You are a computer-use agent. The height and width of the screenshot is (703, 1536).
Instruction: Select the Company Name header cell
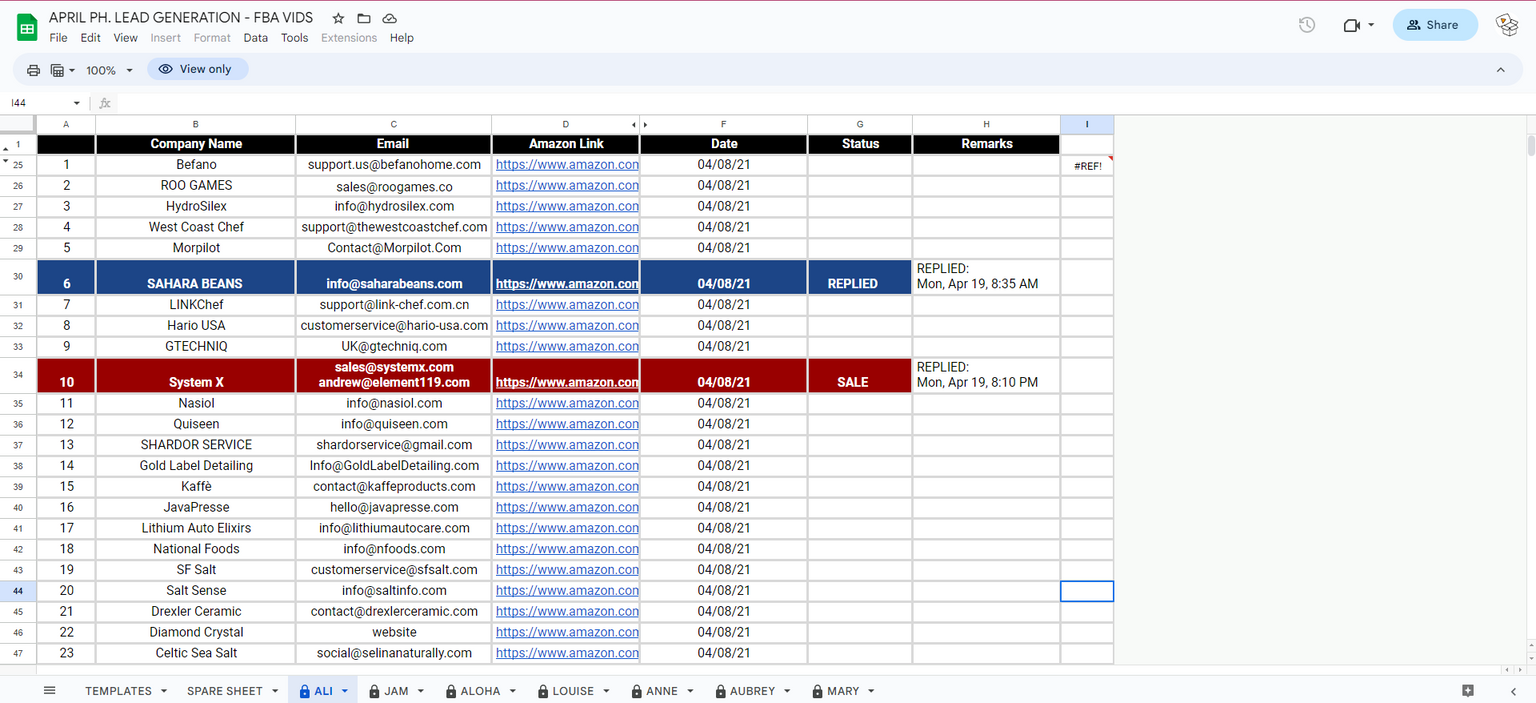point(196,144)
